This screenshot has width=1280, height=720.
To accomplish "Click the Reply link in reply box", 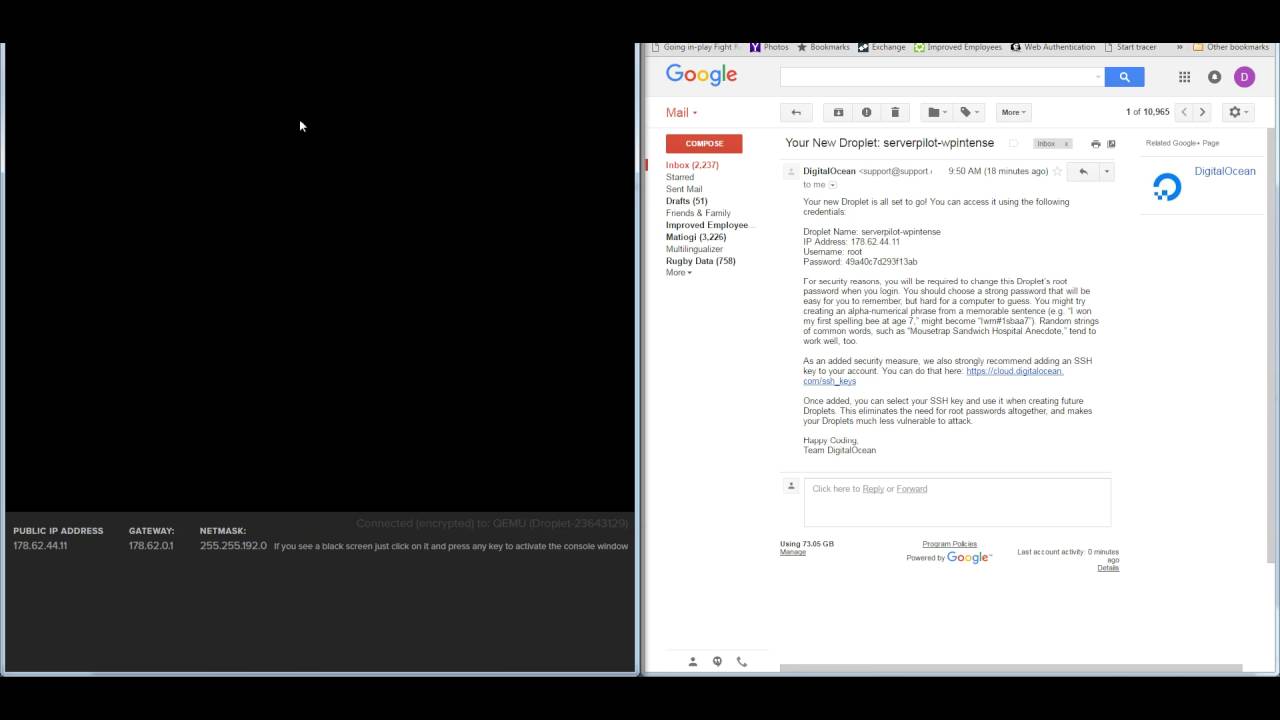I will (873, 489).
